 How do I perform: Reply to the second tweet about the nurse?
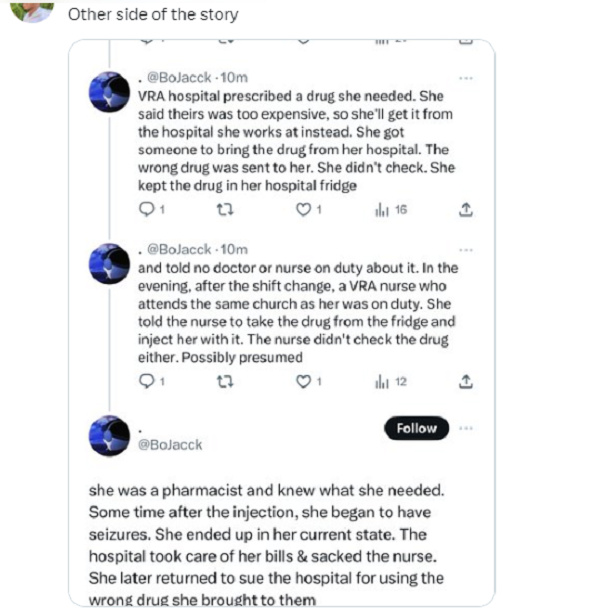pyautogui.click(x=146, y=382)
